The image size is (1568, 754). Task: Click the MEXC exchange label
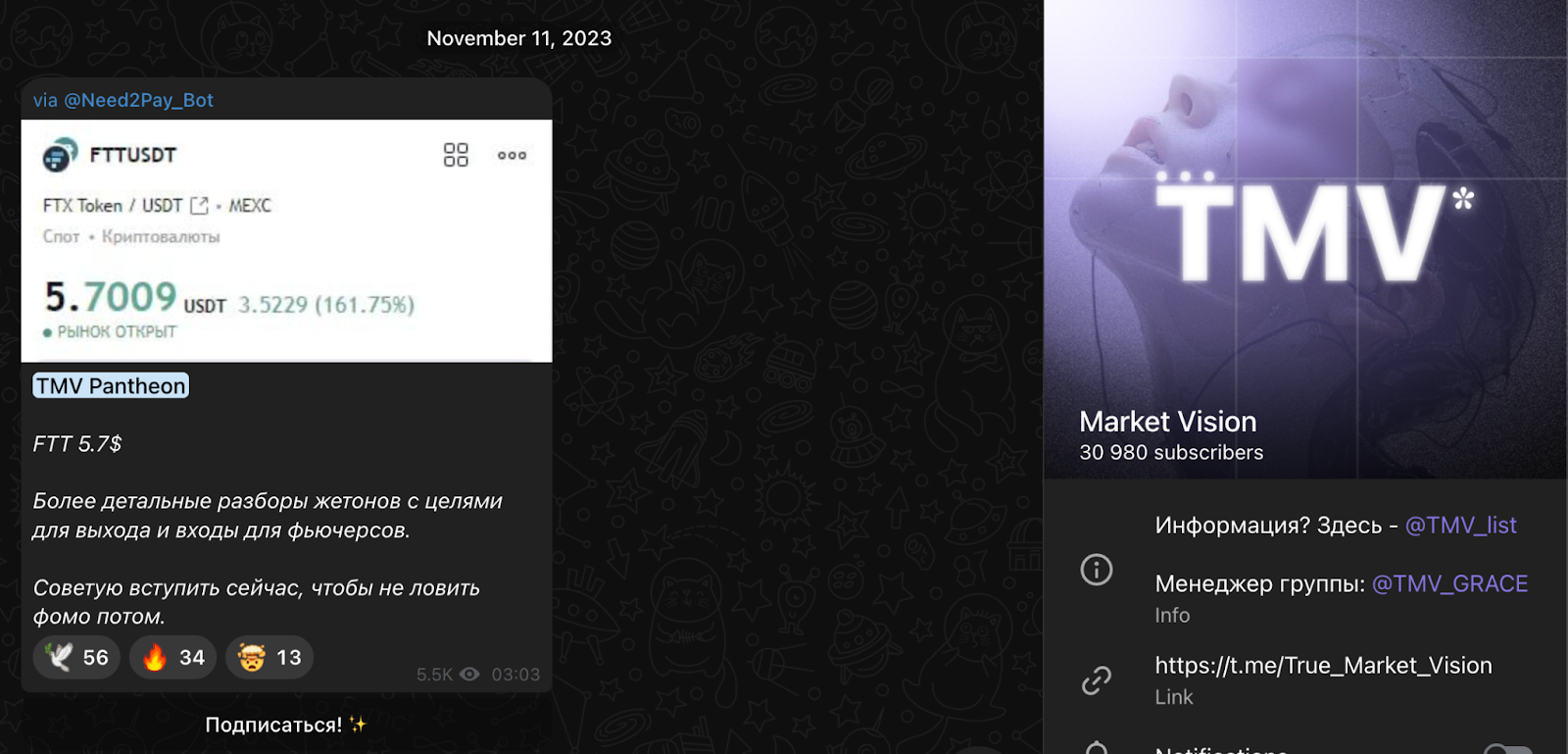coord(250,206)
